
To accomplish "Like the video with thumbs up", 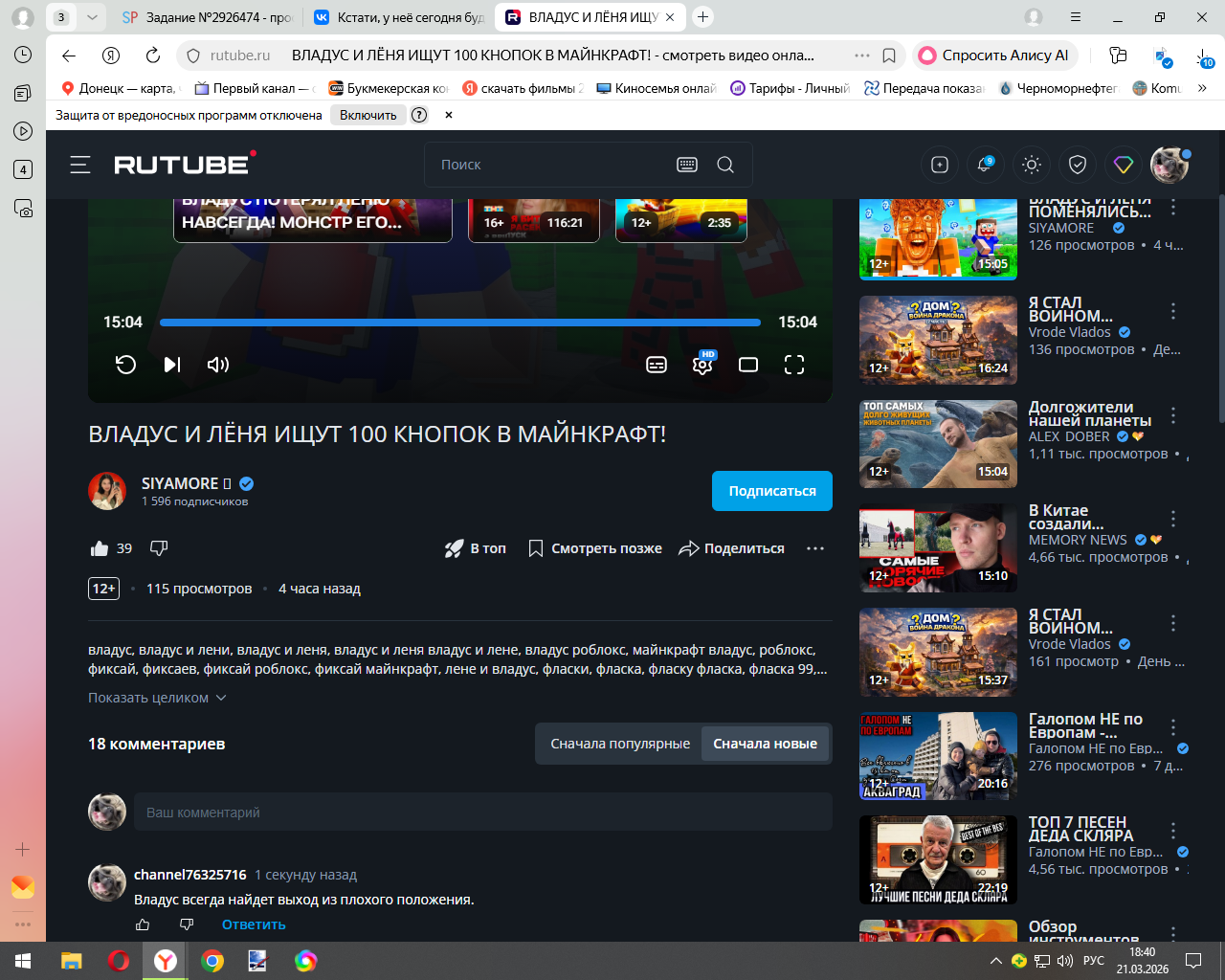I will coord(100,548).
